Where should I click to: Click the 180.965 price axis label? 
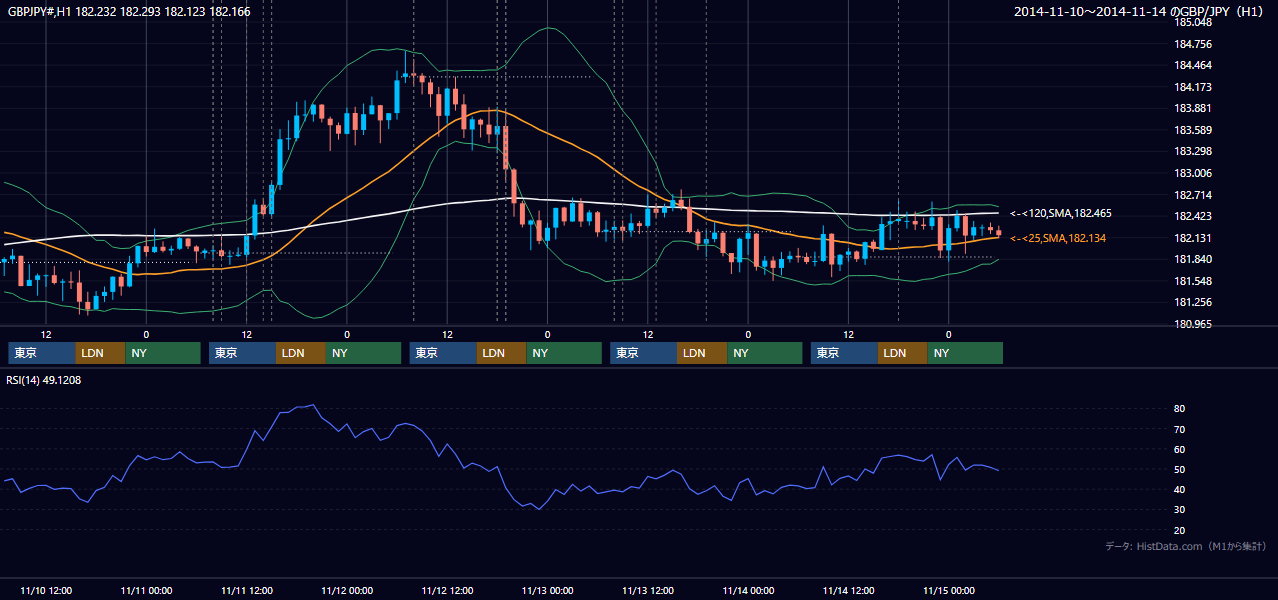tap(1193, 324)
